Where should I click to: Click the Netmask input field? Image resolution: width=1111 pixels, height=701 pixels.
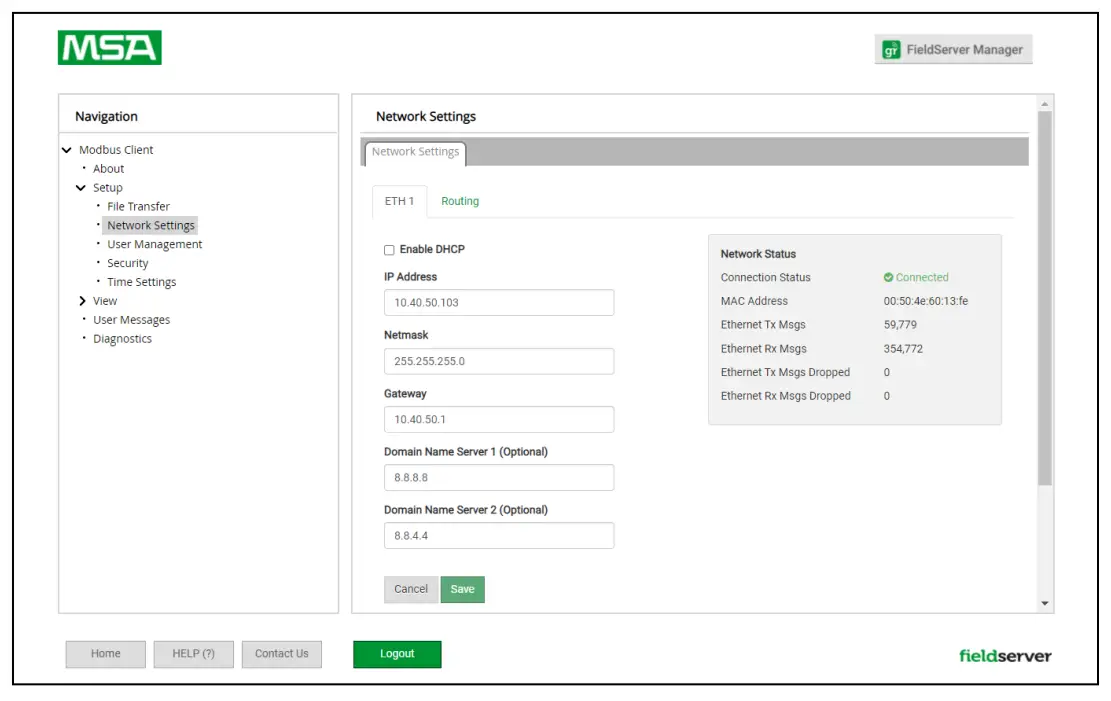pos(499,361)
